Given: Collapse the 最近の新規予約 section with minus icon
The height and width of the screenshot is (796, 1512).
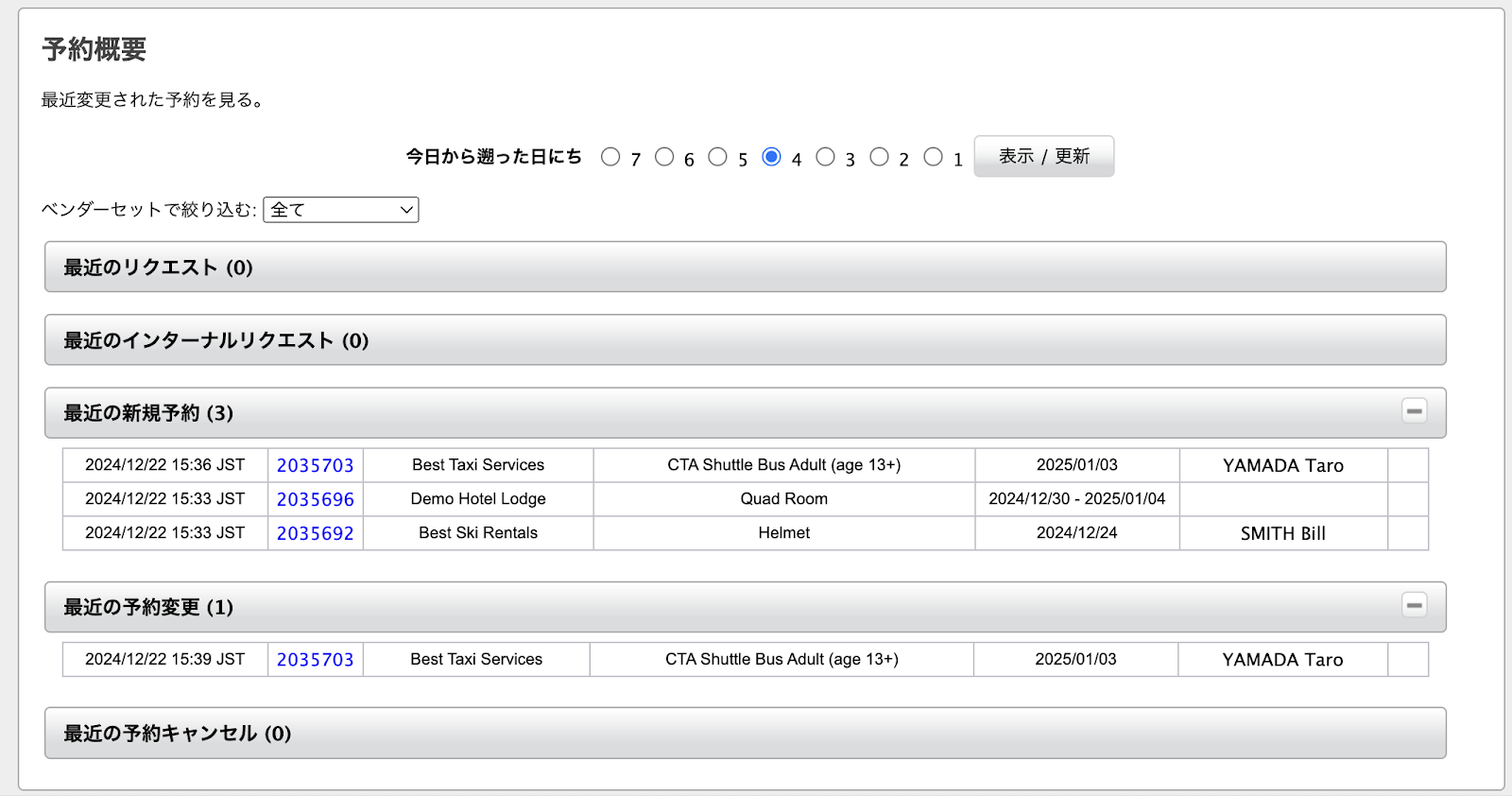Looking at the screenshot, I should 1414,411.
